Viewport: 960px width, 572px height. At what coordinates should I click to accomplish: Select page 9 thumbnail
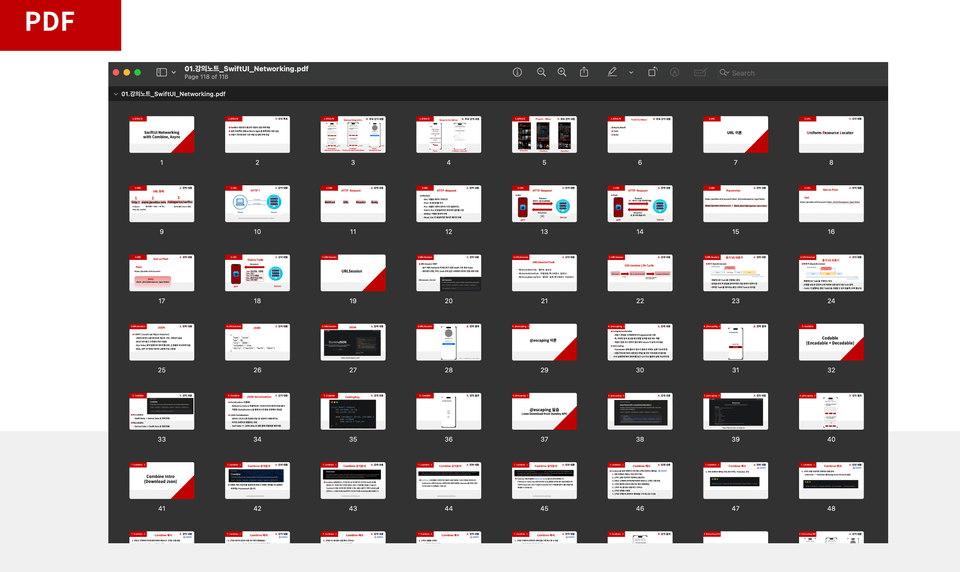coord(162,203)
